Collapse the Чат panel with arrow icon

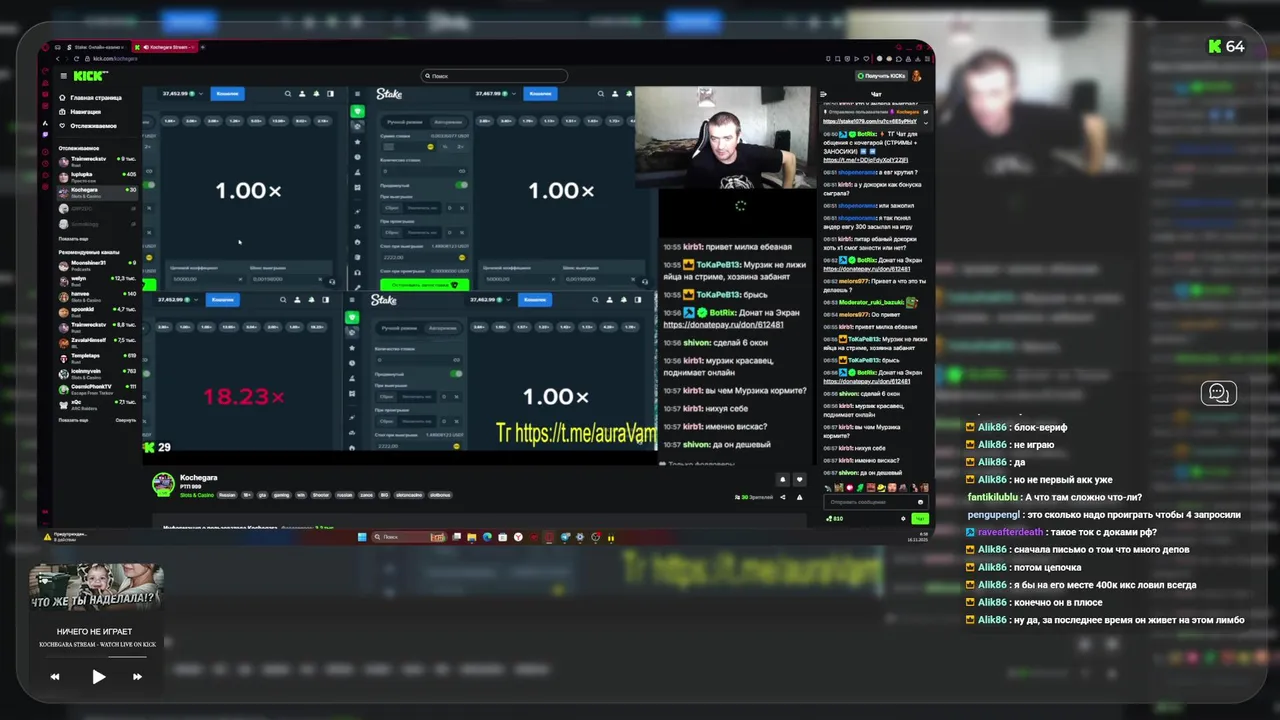tap(824, 95)
